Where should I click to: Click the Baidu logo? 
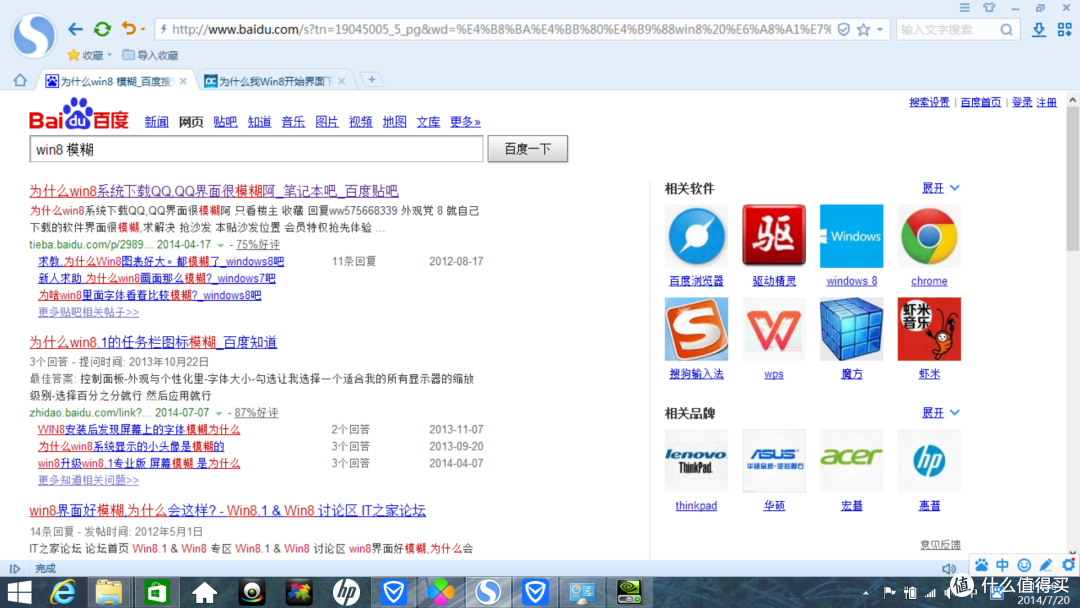click(79, 114)
